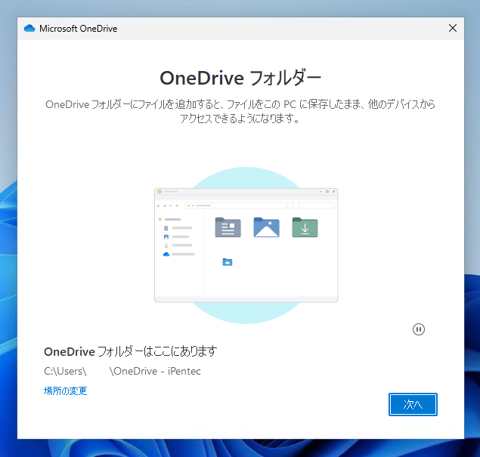Open the 場所の変更 link
Viewport: 480px width, 457px height.
tap(65, 391)
